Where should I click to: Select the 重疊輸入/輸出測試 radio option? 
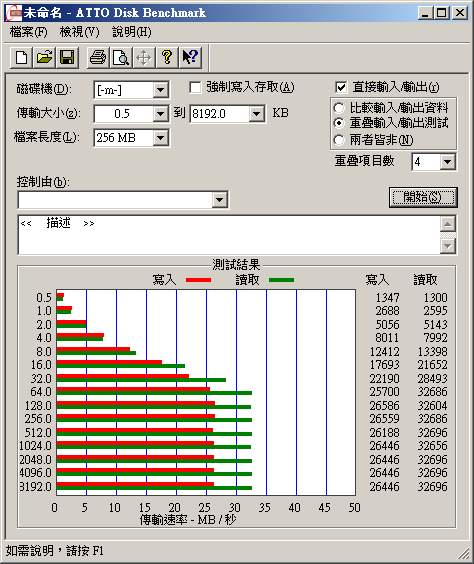(339, 123)
